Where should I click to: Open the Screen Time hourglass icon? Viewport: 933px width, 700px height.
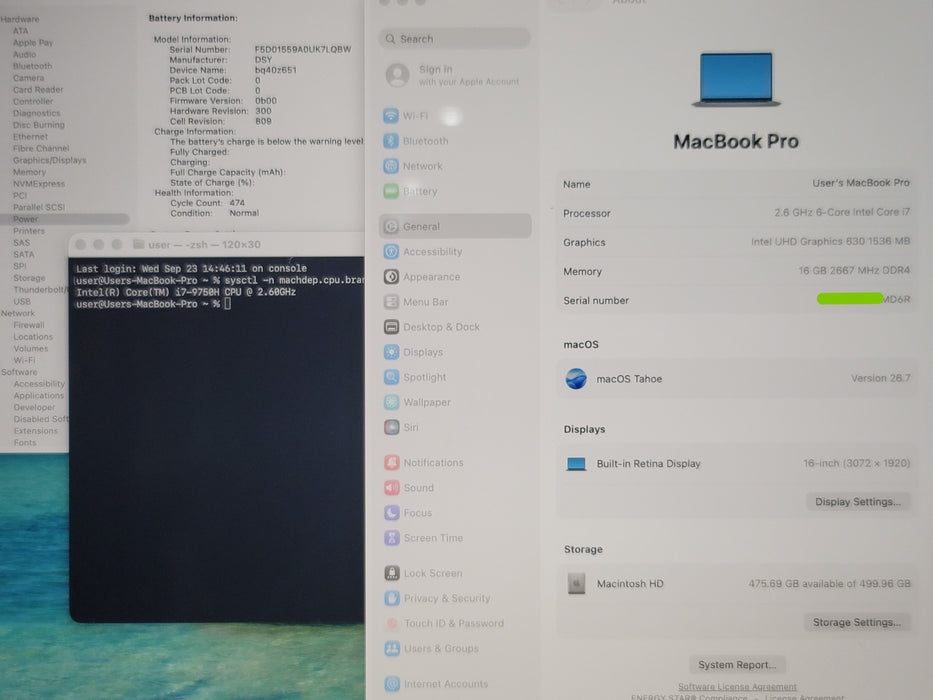[x=392, y=538]
